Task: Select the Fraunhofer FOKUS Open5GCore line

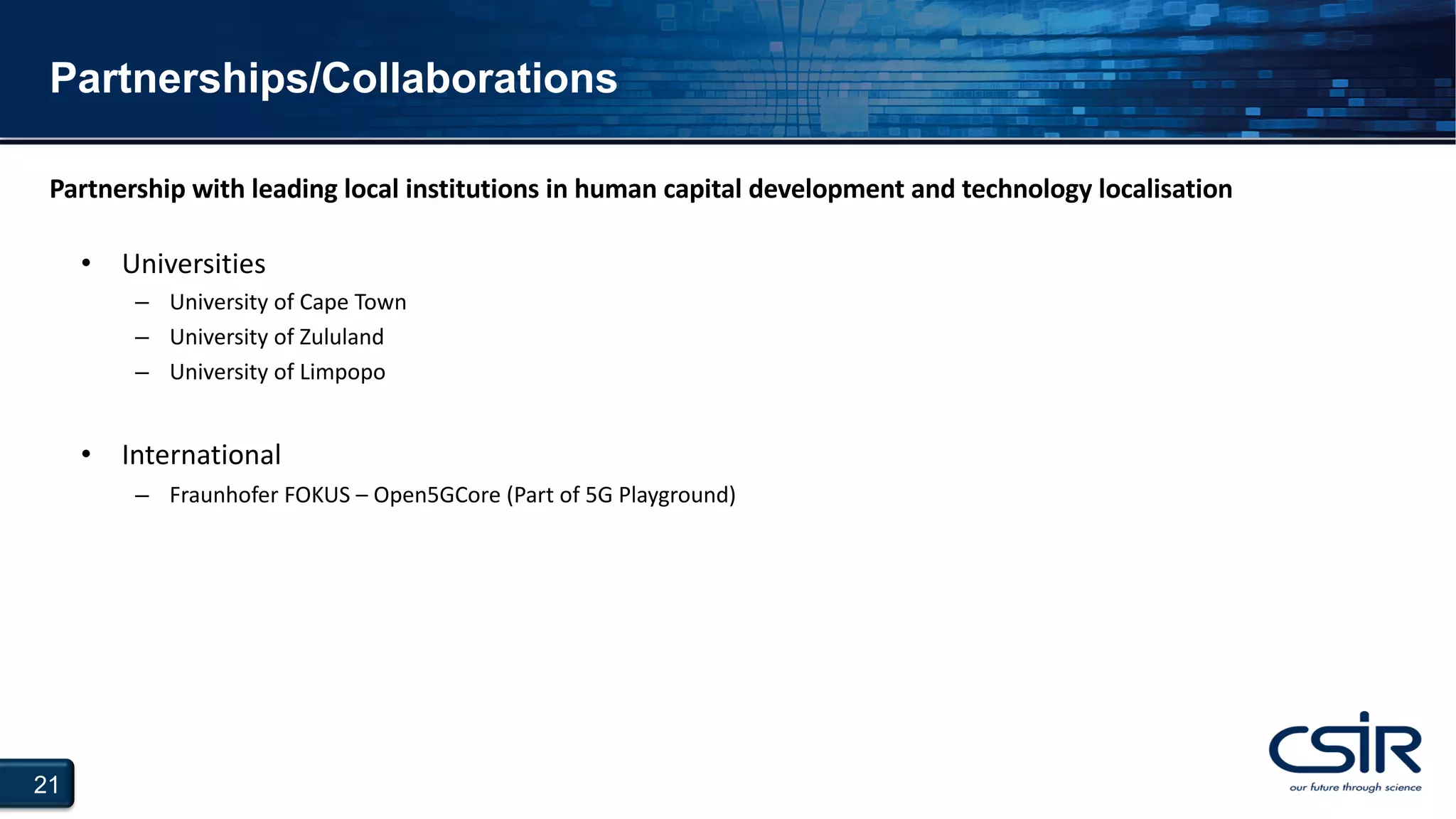Action: coord(452,495)
